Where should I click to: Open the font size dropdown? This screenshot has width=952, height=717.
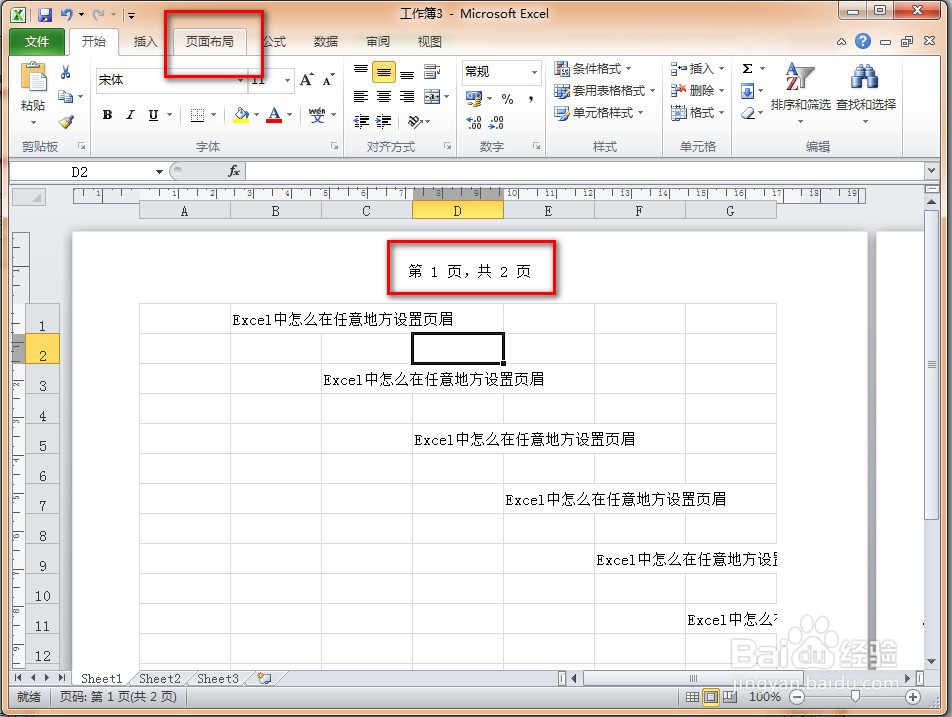288,80
